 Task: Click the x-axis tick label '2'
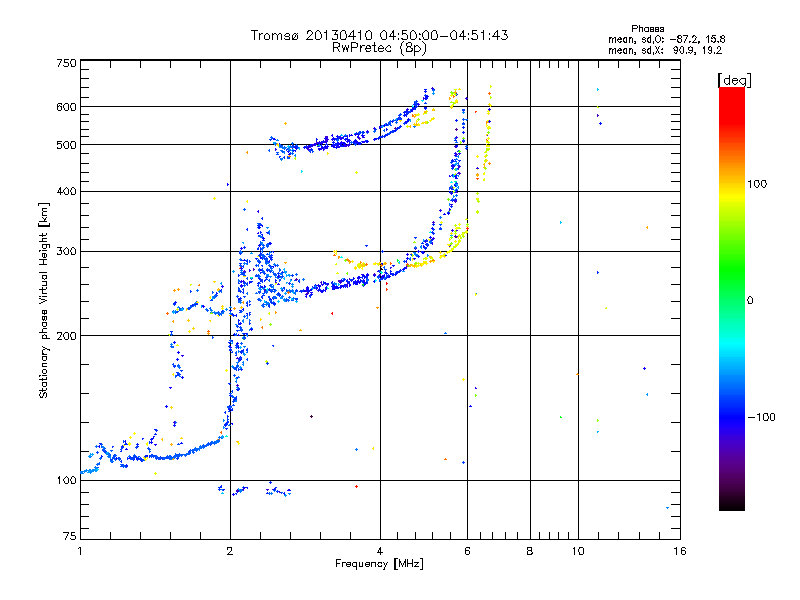click(230, 551)
